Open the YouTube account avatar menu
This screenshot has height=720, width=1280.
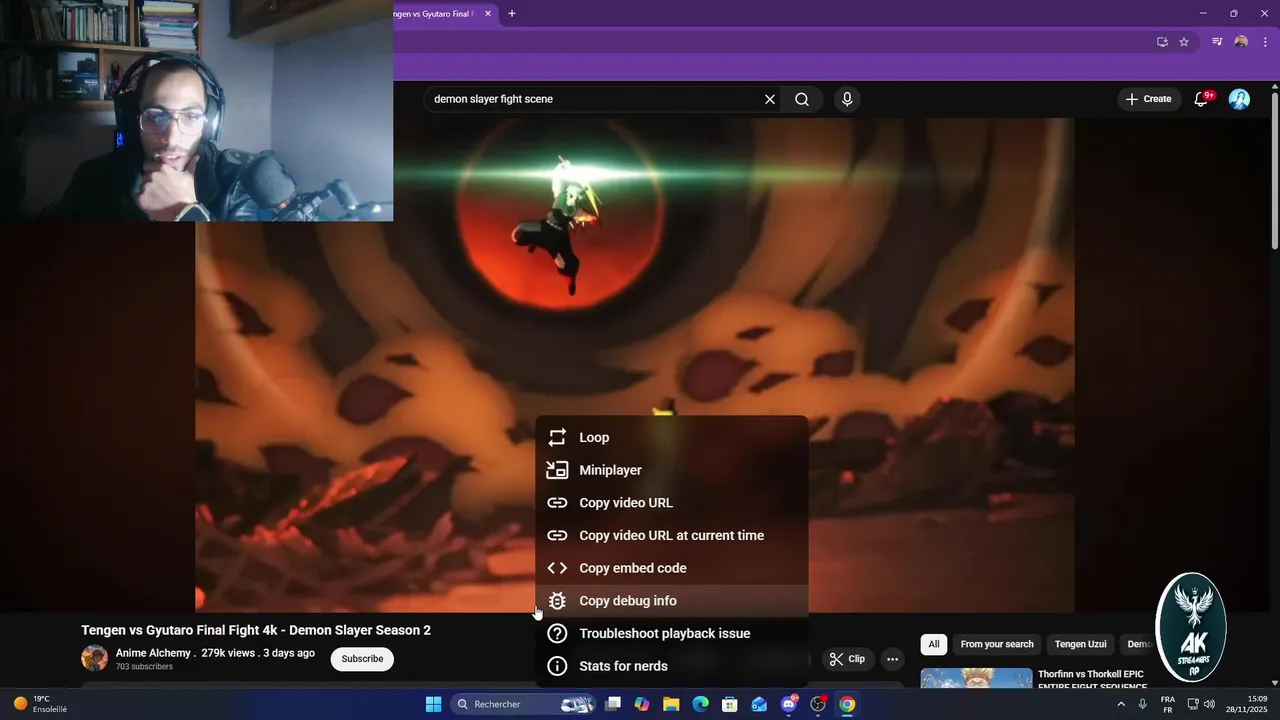click(x=1239, y=99)
